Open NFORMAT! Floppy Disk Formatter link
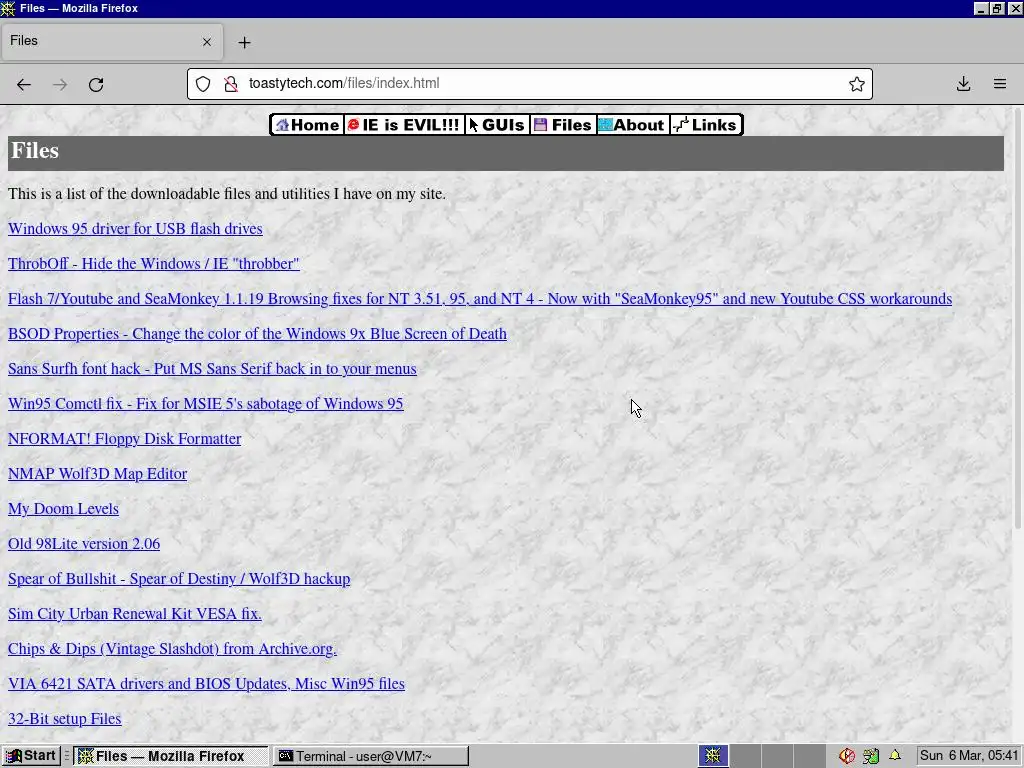Image resolution: width=1024 pixels, height=768 pixels. (x=124, y=439)
